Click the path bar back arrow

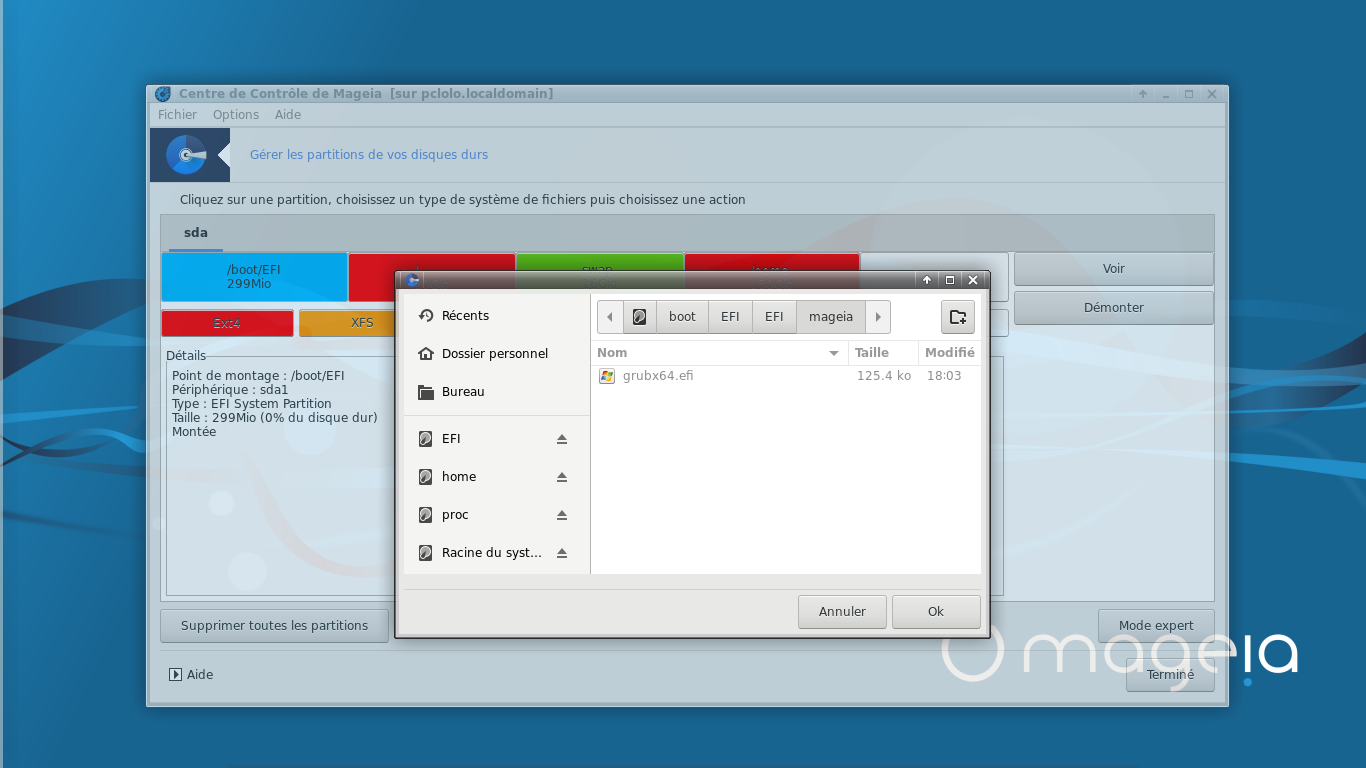pyautogui.click(x=610, y=317)
